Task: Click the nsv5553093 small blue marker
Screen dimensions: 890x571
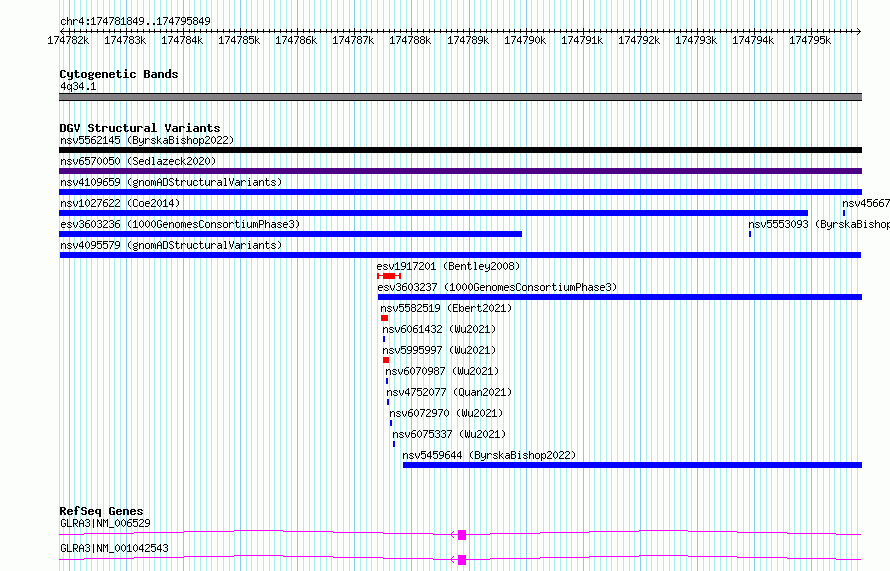Action: coord(750,234)
